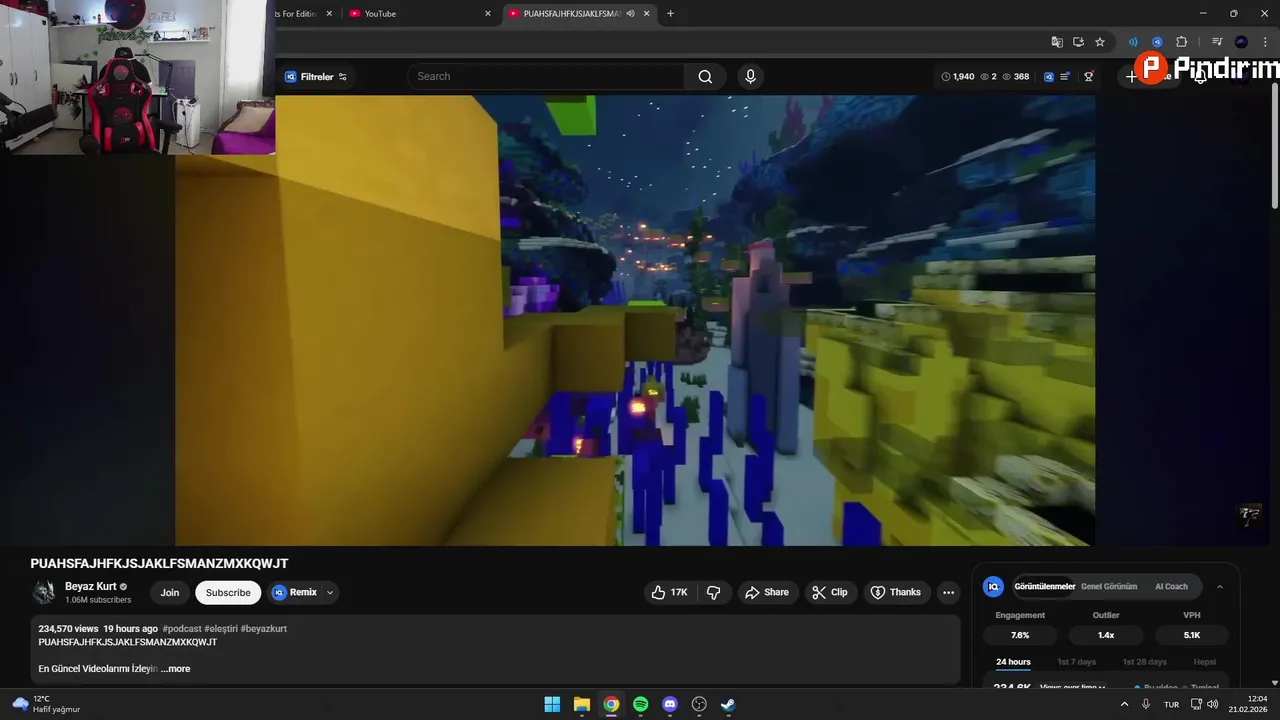Image resolution: width=1280 pixels, height=720 pixels.
Task: Open the vidIQ extension icon in Chrome toolbar
Action: click(x=1157, y=42)
